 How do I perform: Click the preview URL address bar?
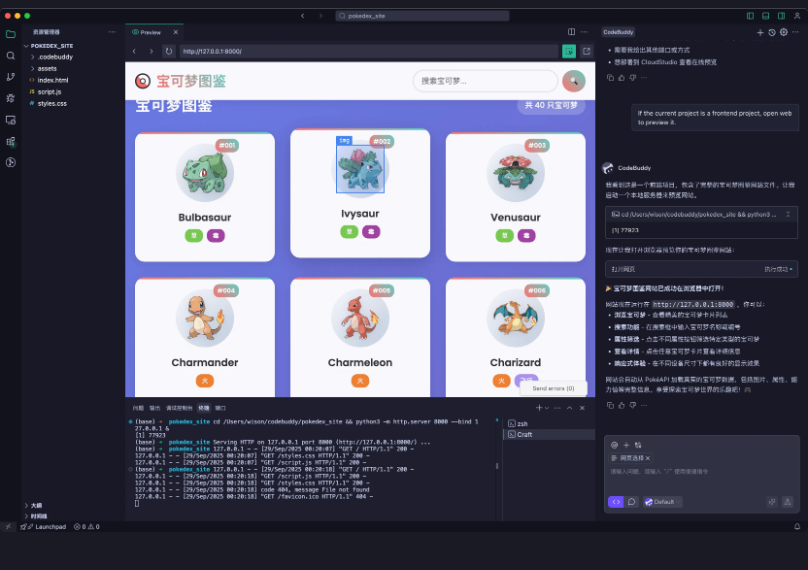[368, 51]
